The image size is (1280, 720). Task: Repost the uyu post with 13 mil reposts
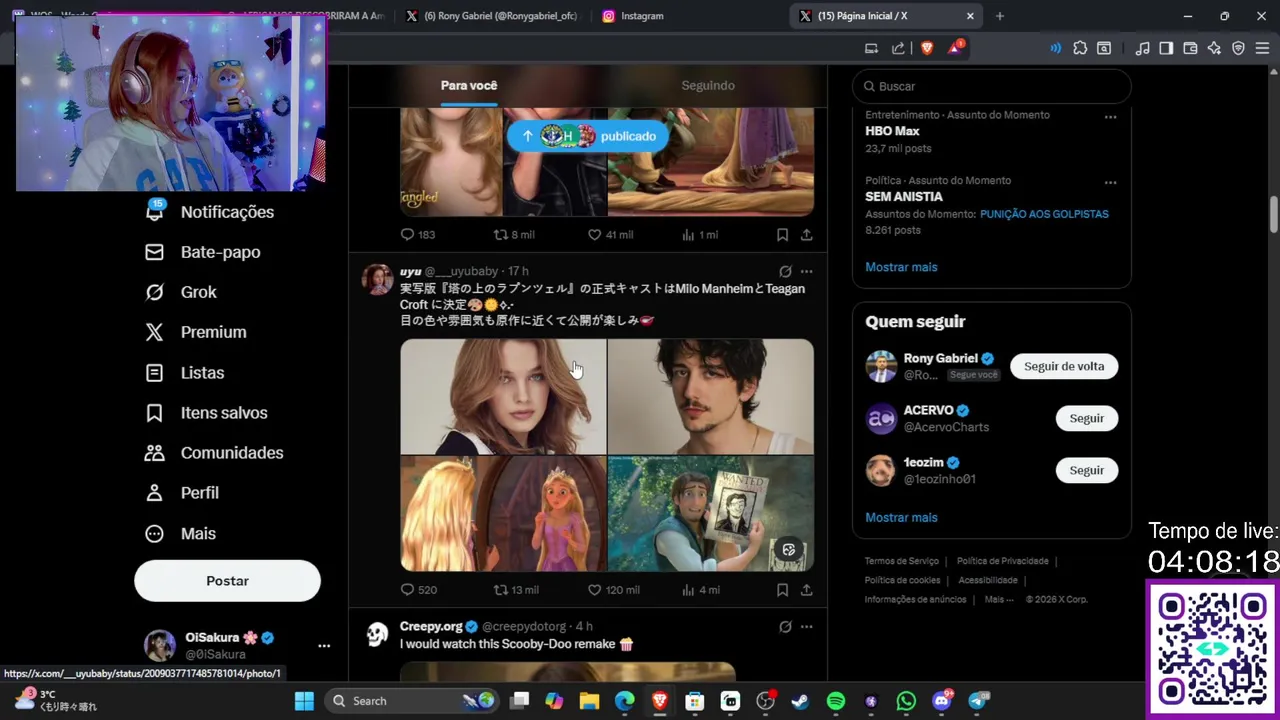pyautogui.click(x=517, y=590)
